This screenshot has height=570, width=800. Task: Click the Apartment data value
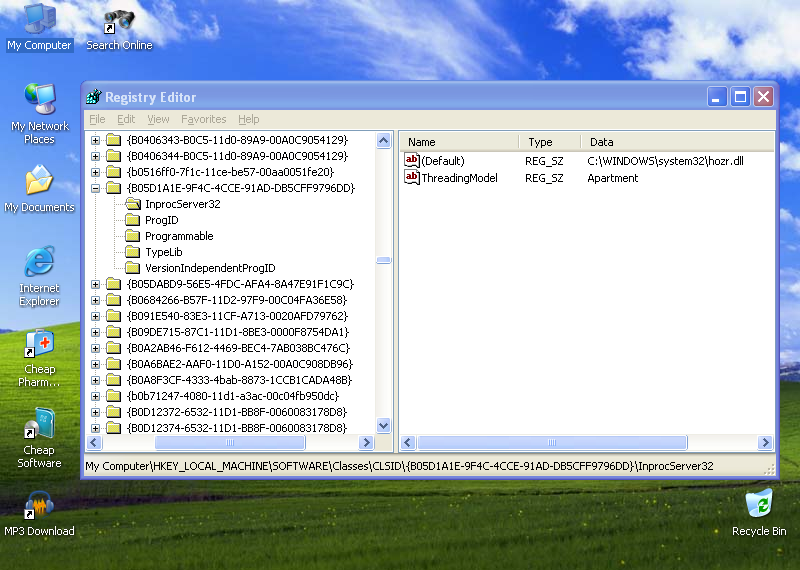pos(612,178)
